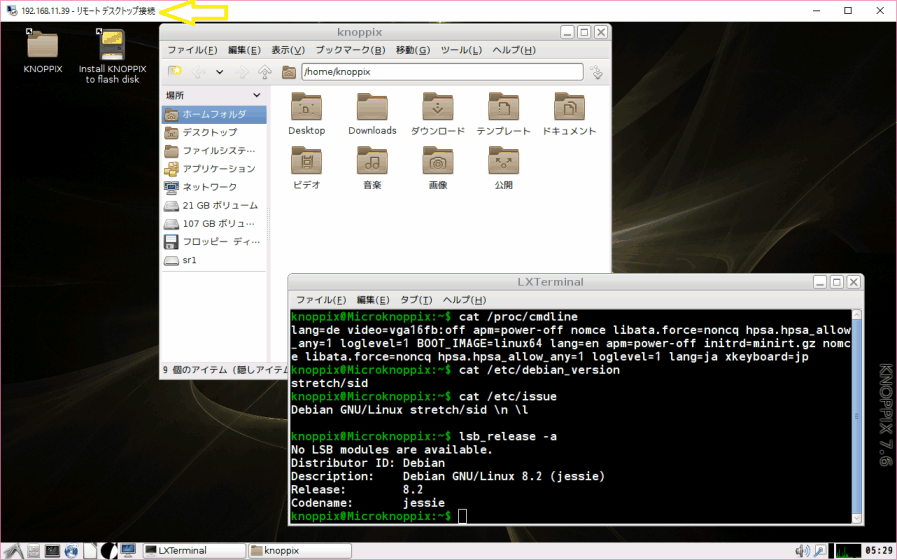Click network connection tray icon
This screenshot has width=897, height=560.
(820, 551)
